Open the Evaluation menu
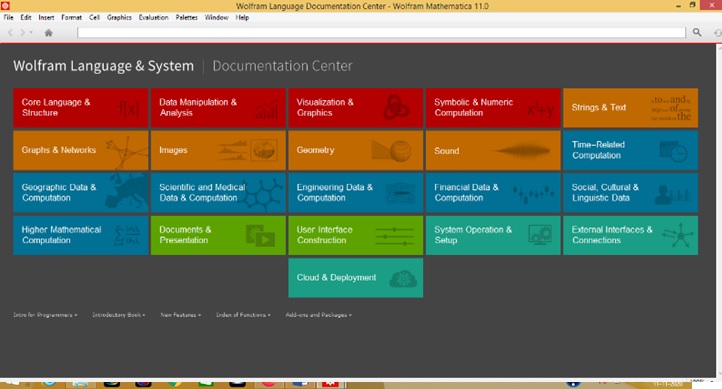Screen dimensions: 722x389 click(153, 17)
